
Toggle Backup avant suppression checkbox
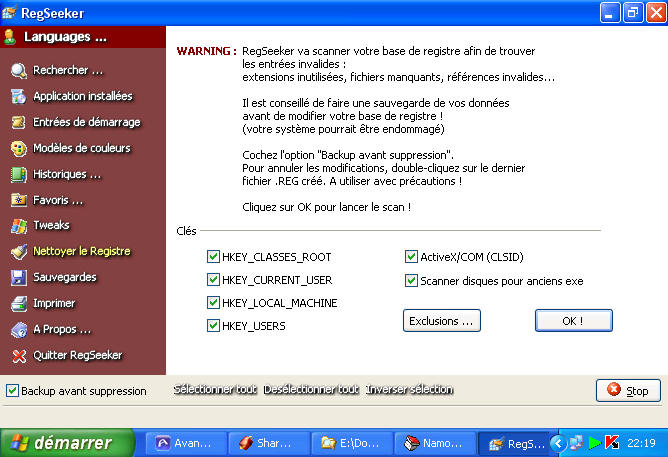click(x=12, y=391)
